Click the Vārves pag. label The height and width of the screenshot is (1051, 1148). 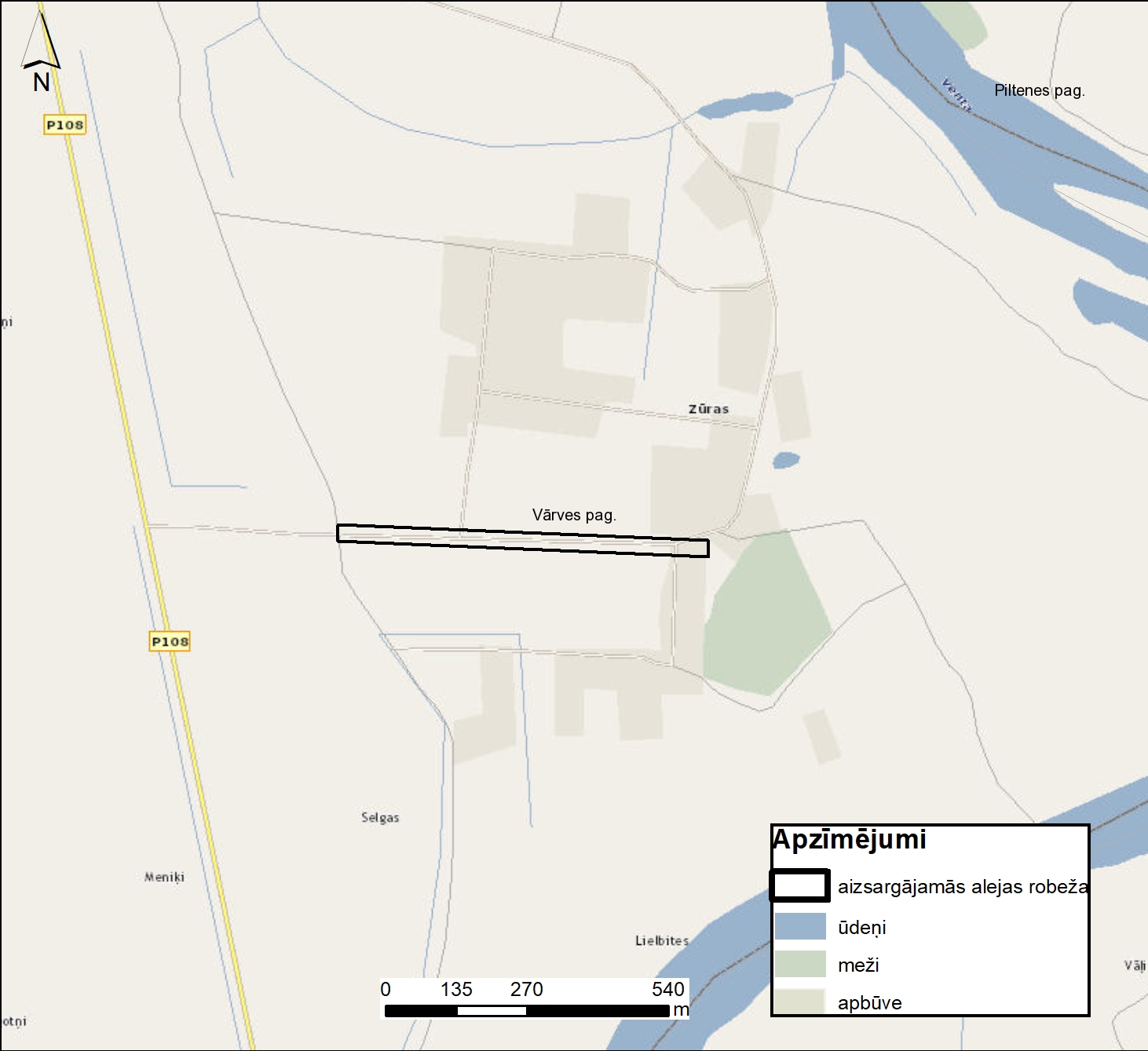pos(574,515)
